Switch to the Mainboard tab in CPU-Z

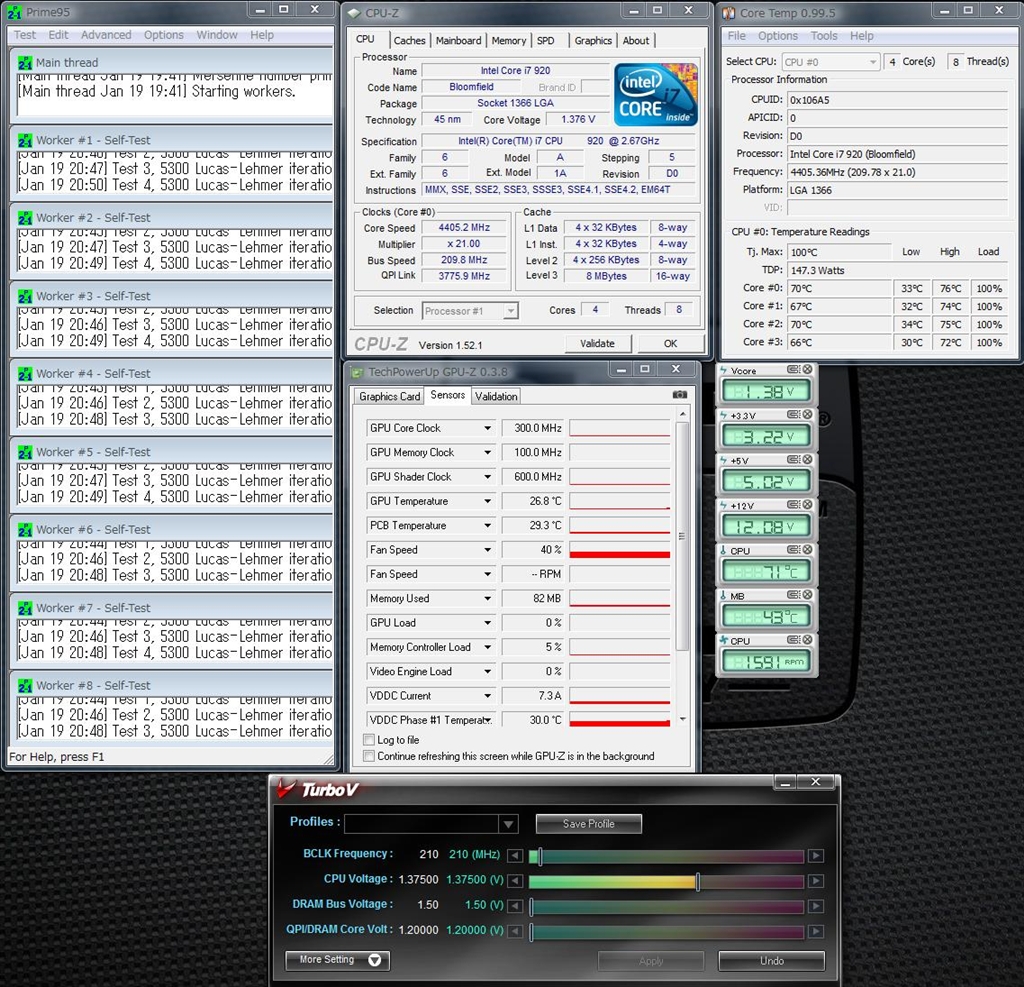(458, 41)
